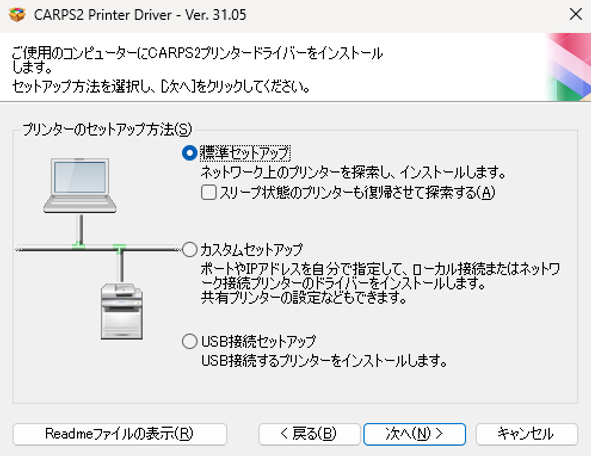Click the multifunction printer illustration
This screenshot has height=456, width=591.
tap(122, 311)
